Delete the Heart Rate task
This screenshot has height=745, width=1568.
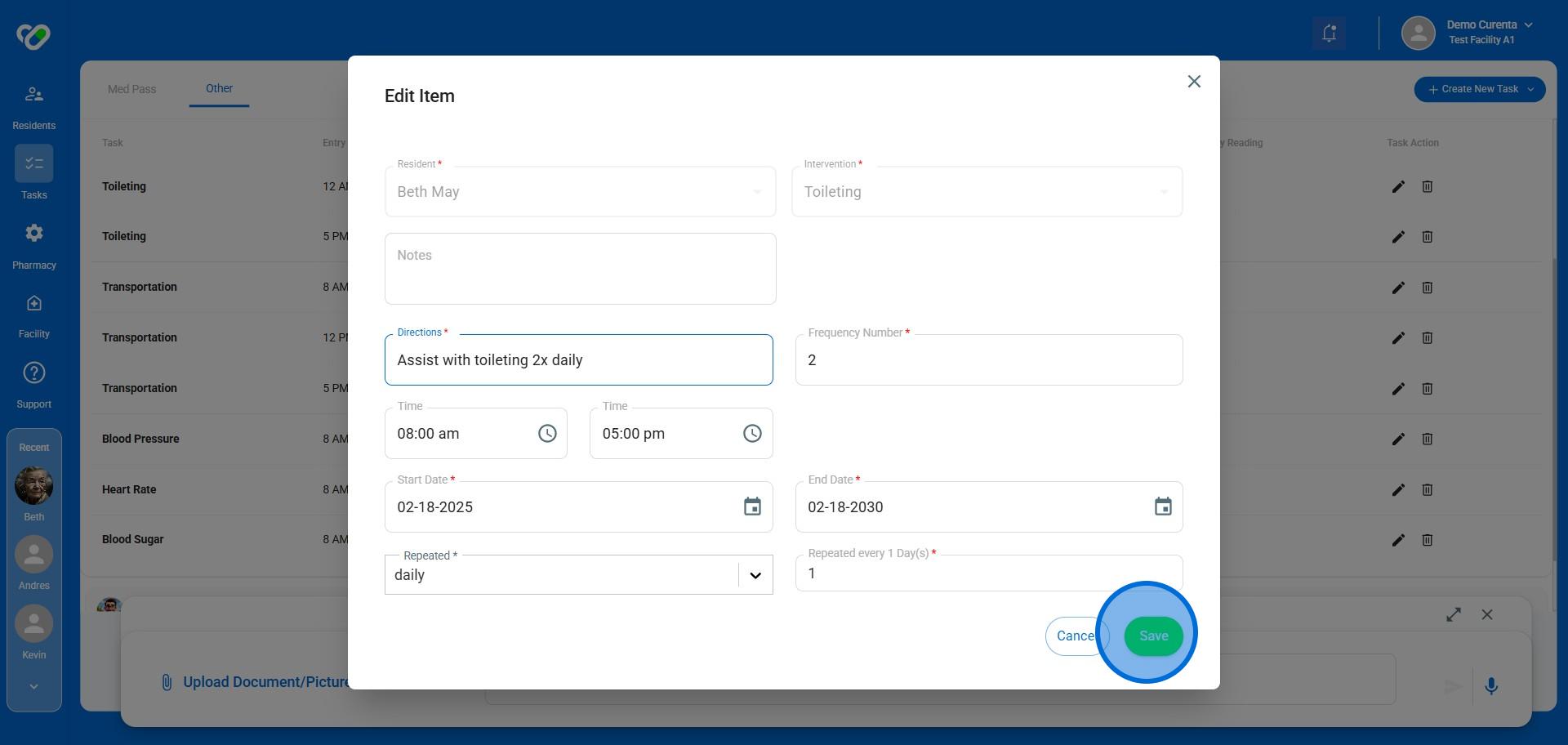point(1427,489)
